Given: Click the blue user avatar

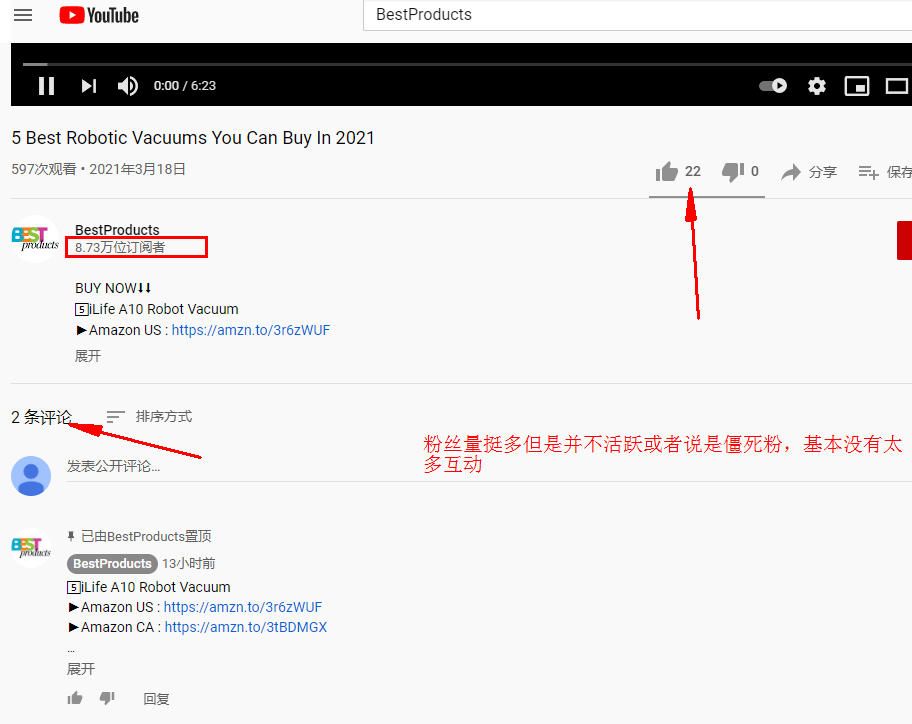Looking at the screenshot, I should (x=31, y=476).
